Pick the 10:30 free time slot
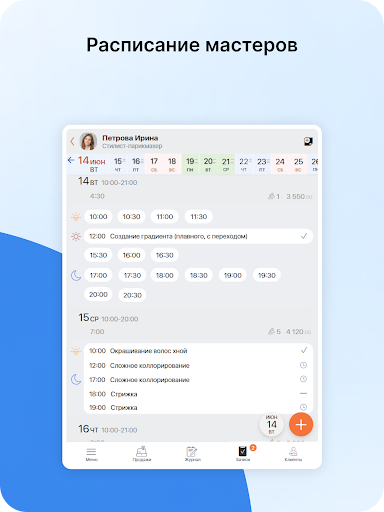 click(131, 217)
